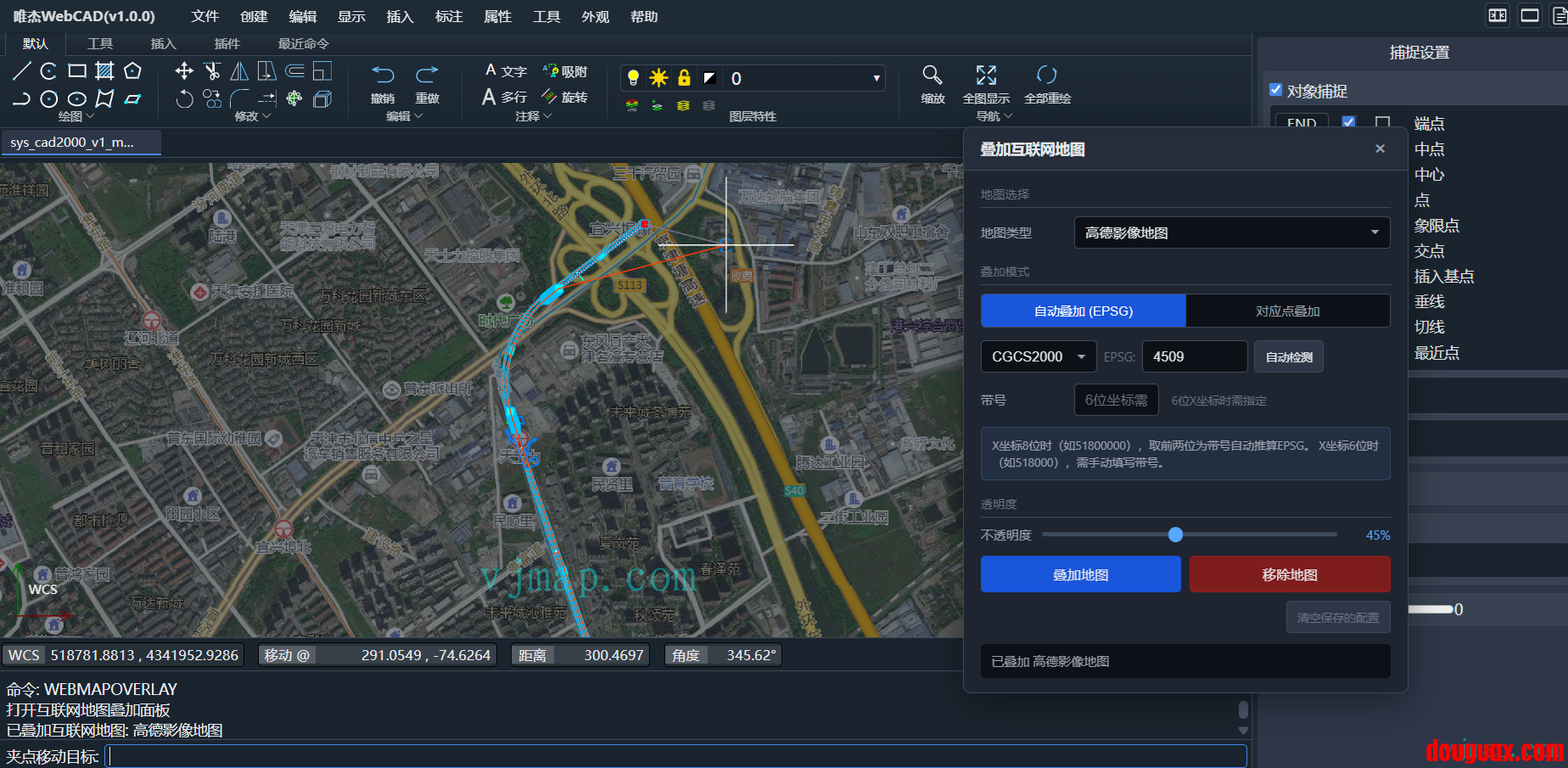
Task: Open the layer 0 dropdown list
Action: 876,79
